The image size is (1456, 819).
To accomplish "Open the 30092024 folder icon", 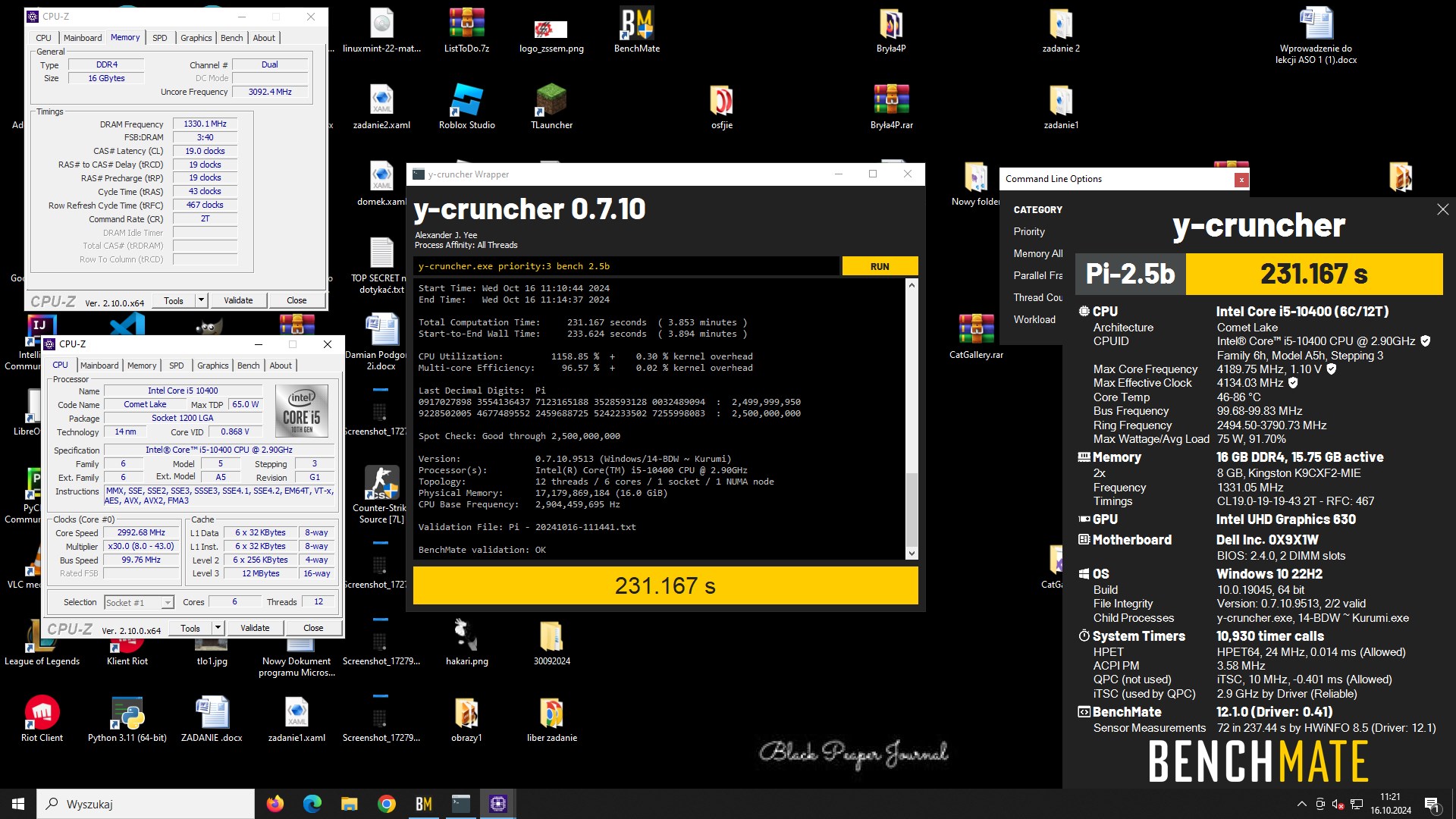I will [x=551, y=642].
